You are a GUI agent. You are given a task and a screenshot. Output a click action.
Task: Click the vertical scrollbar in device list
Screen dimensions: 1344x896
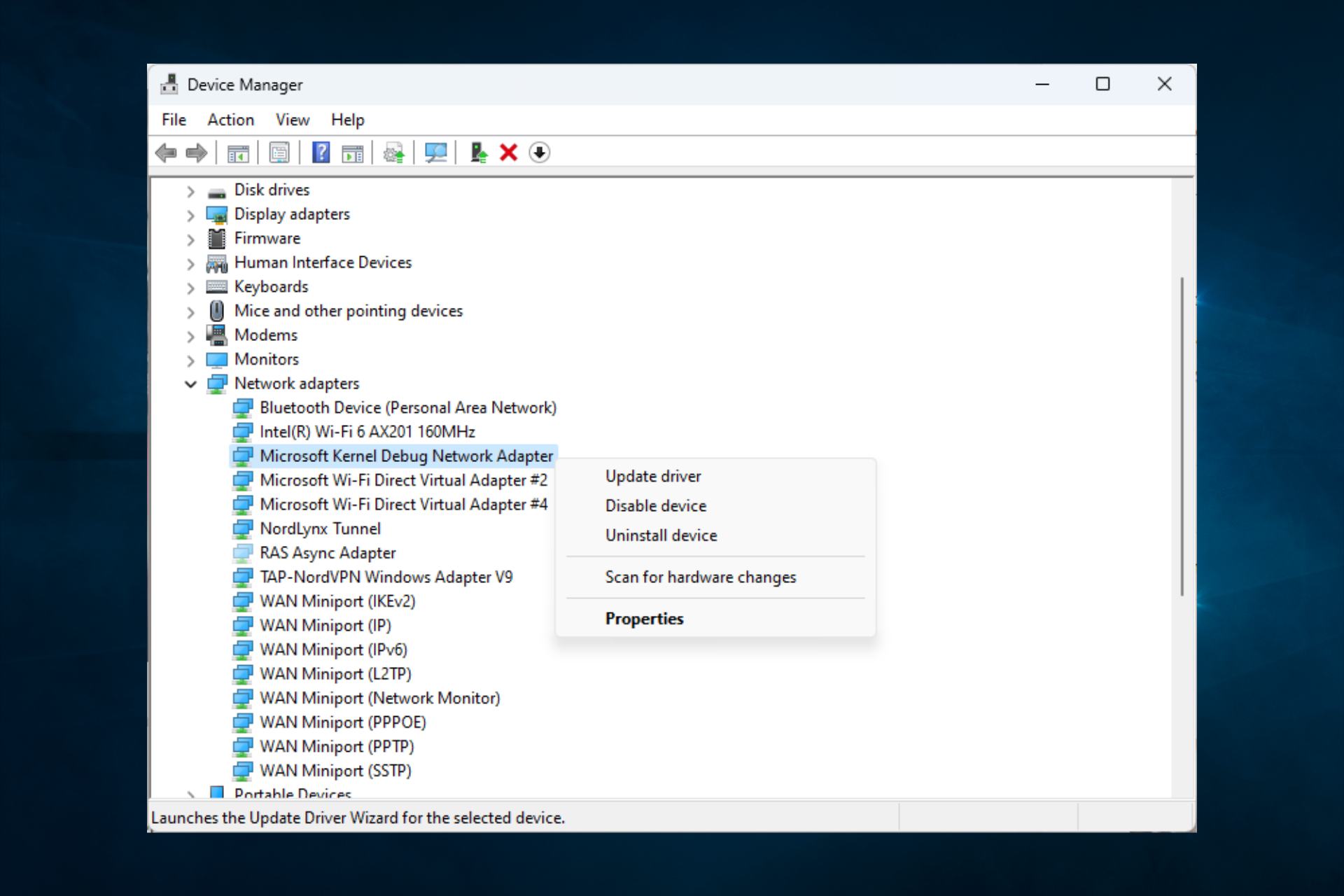tap(1182, 436)
